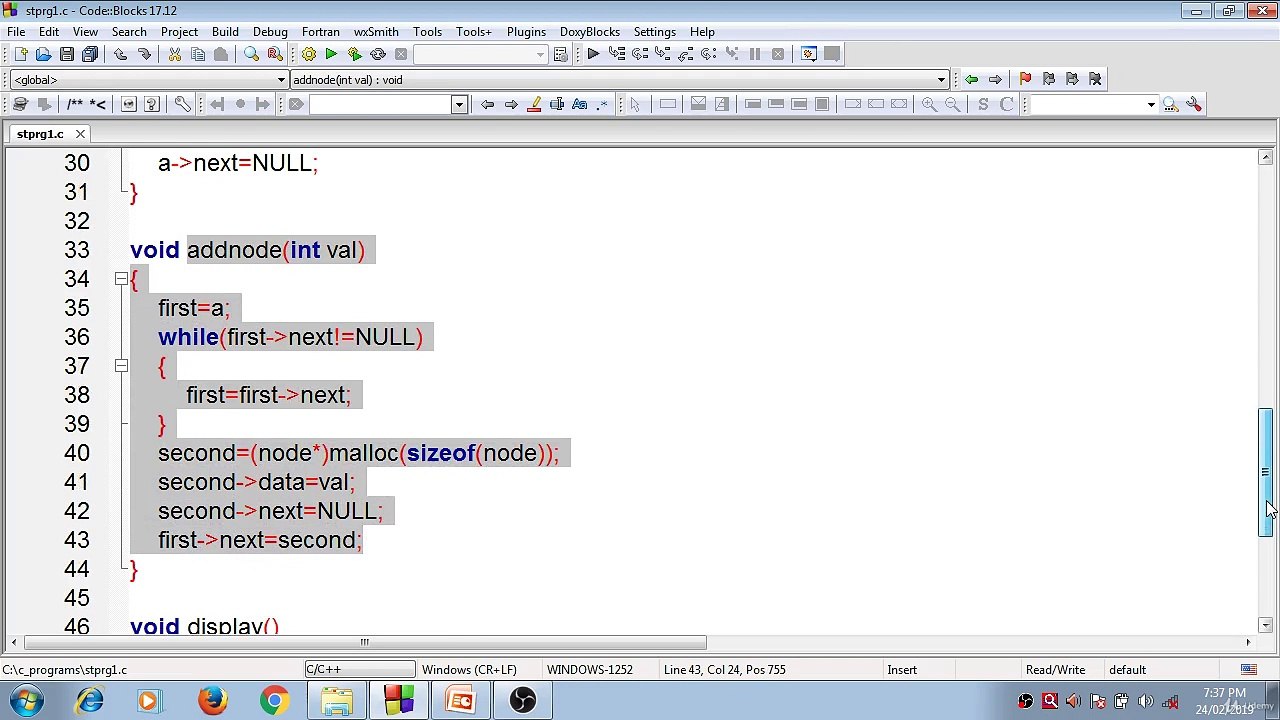The image size is (1280, 720).
Task: Click the Open file icon
Action: click(x=43, y=54)
